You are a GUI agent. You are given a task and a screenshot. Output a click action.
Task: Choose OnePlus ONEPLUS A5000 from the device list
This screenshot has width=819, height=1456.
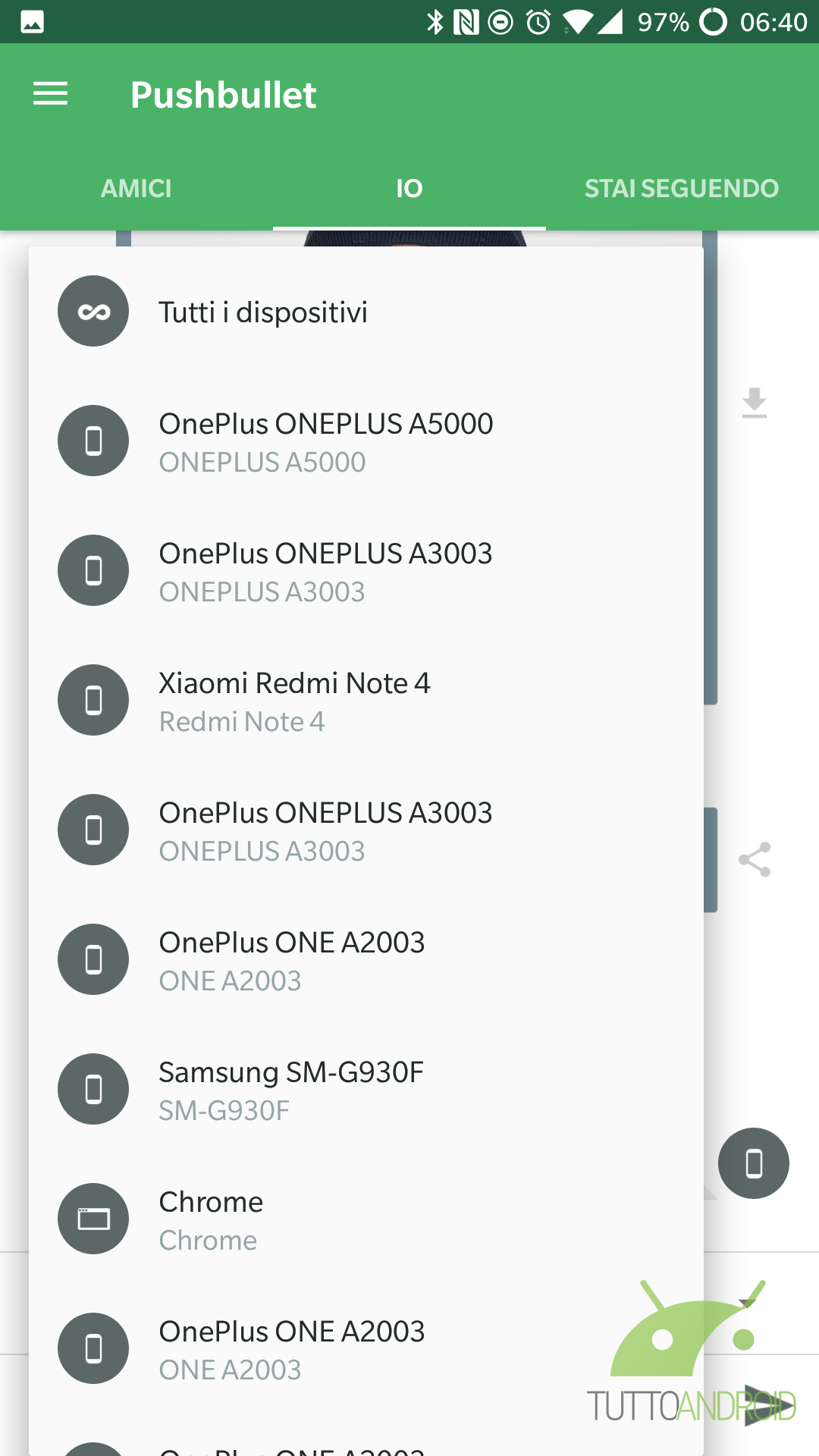point(366,441)
